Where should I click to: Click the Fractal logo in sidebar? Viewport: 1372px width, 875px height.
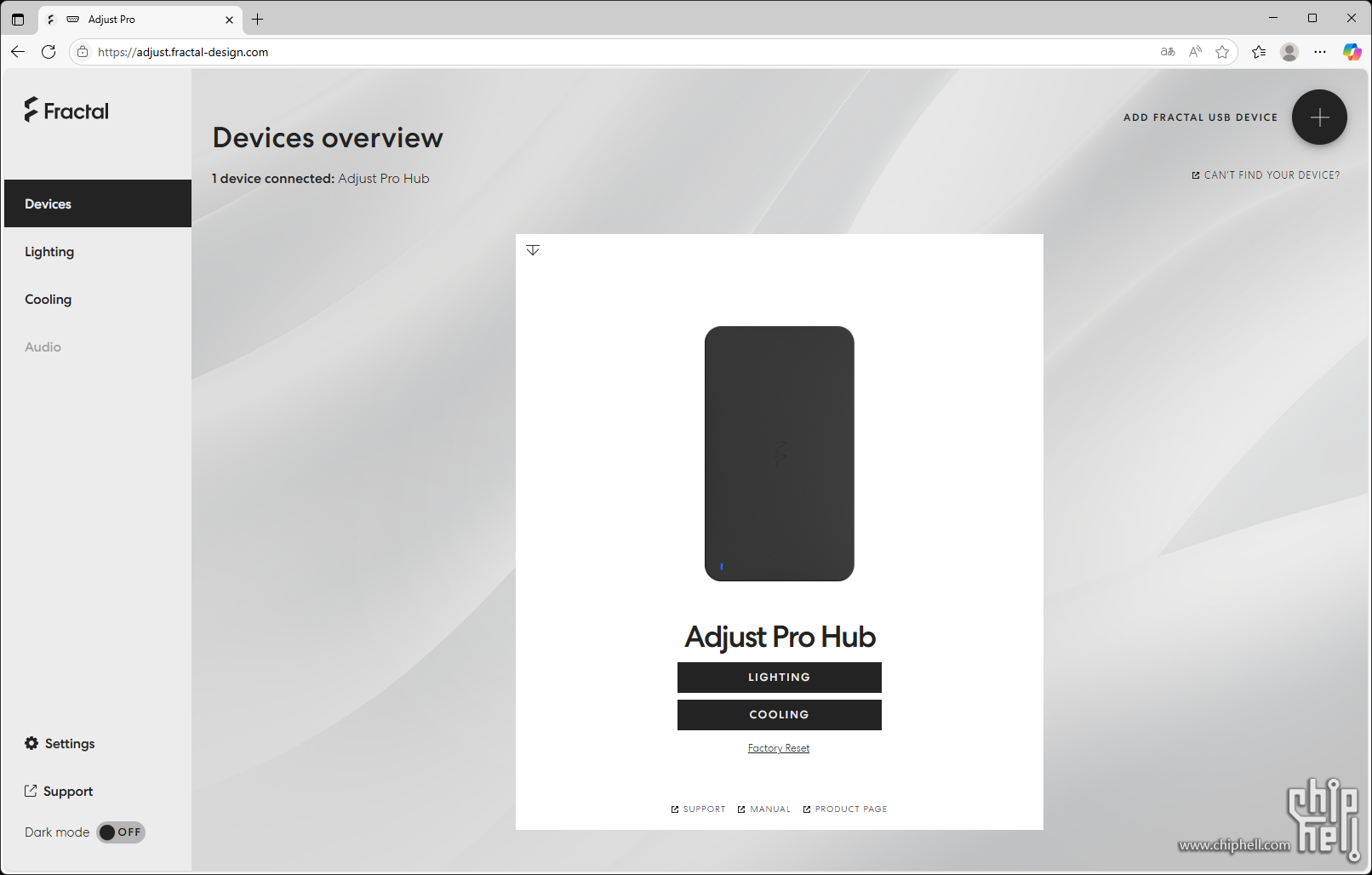(66, 110)
